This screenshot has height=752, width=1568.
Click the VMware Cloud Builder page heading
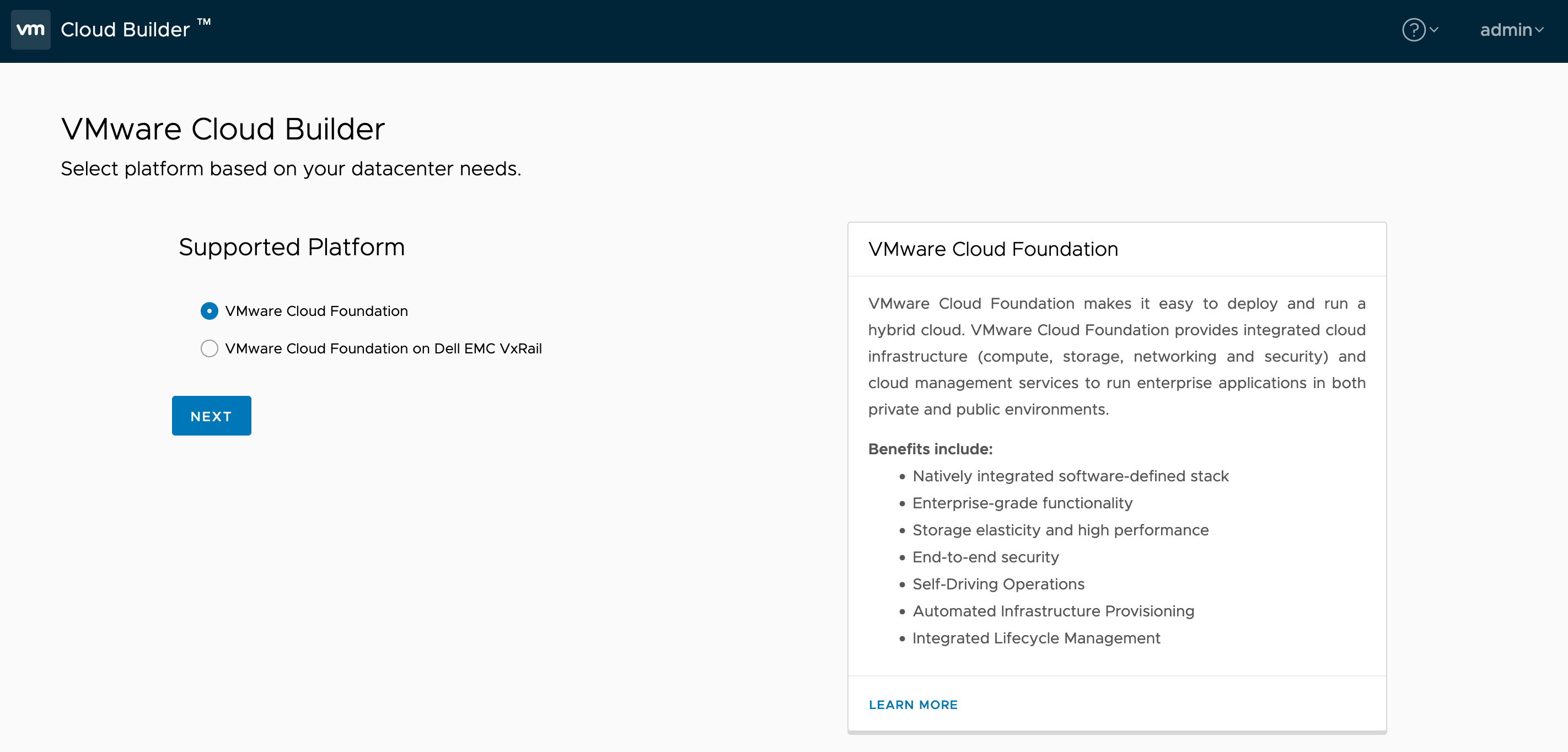point(223,129)
